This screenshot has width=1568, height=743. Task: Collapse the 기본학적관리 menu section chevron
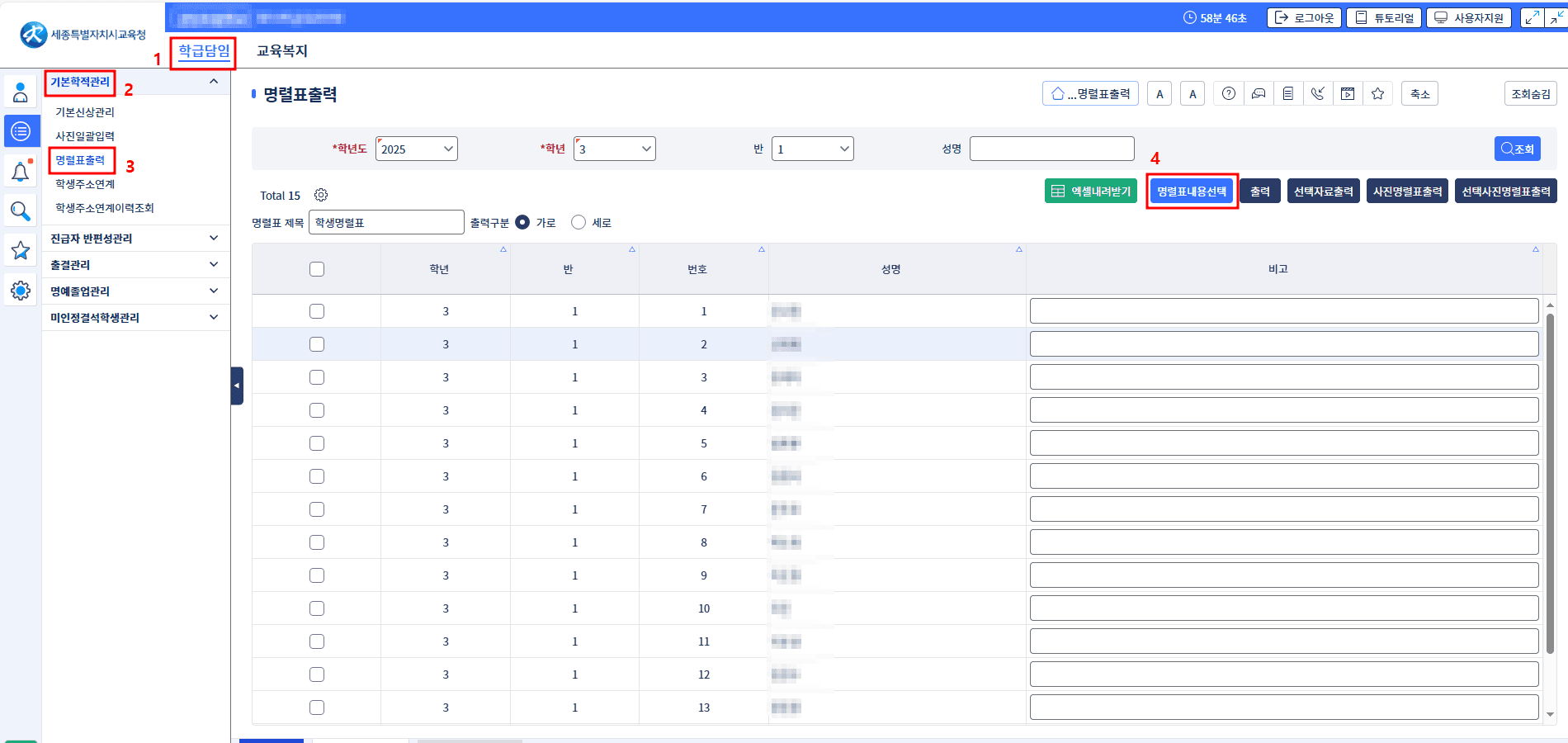(x=214, y=81)
